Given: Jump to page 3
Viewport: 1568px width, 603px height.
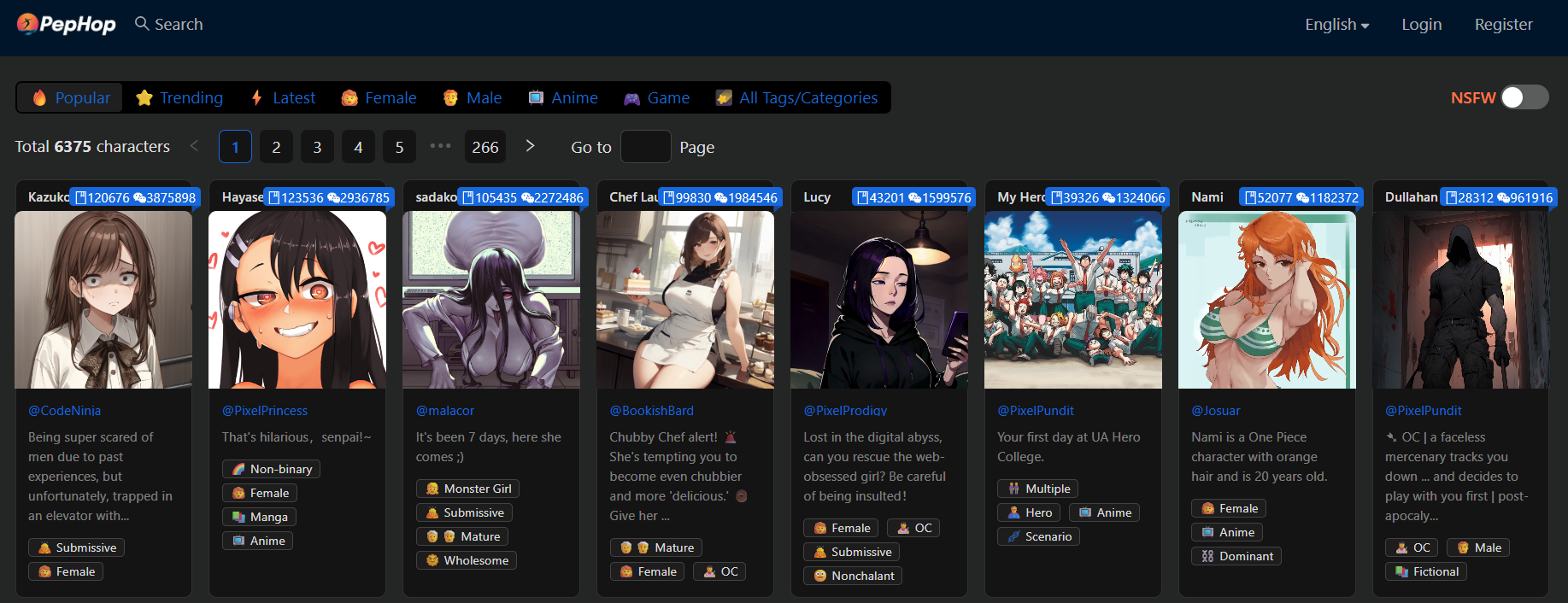Looking at the screenshot, I should (317, 147).
